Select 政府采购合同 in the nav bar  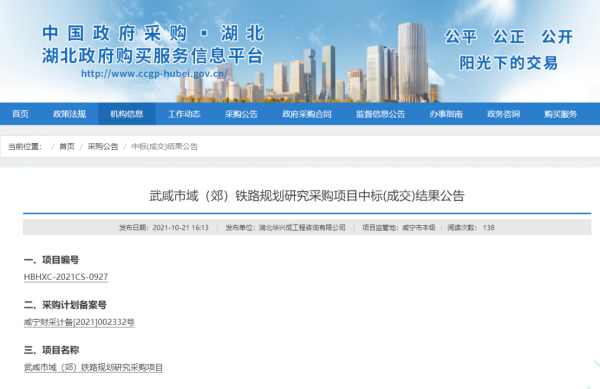click(307, 114)
